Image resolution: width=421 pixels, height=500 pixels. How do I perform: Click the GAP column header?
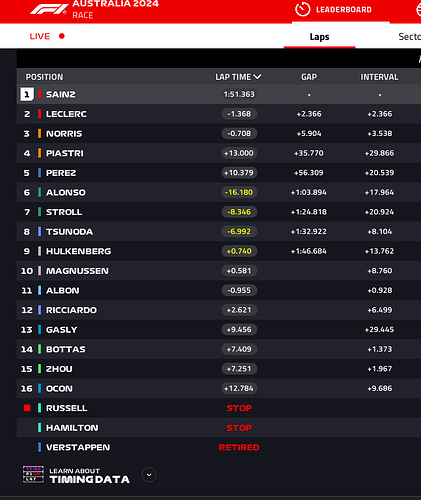(x=309, y=77)
